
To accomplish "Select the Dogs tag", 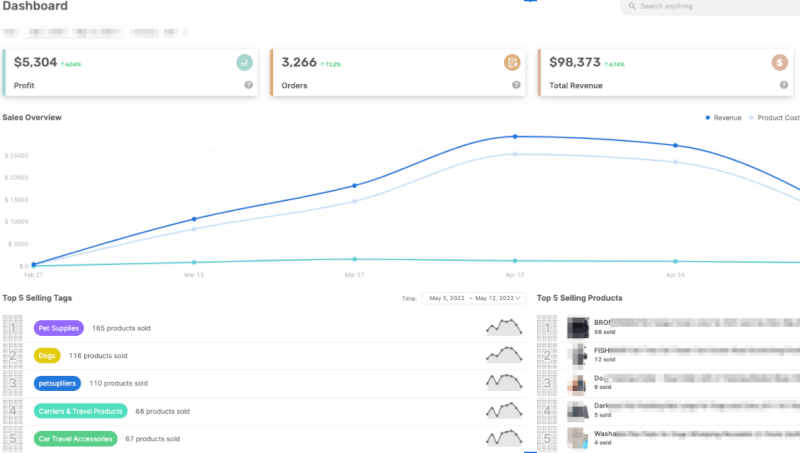I will click(x=47, y=356).
